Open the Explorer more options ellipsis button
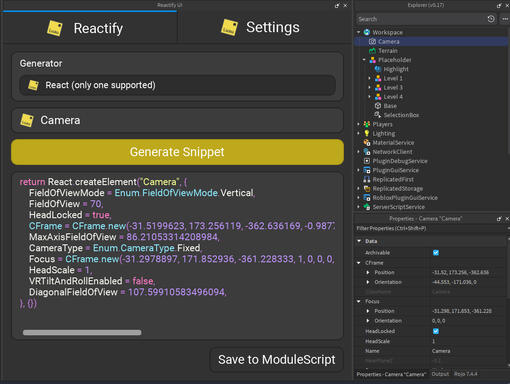Image resolution: width=510 pixels, height=384 pixels. click(505, 19)
